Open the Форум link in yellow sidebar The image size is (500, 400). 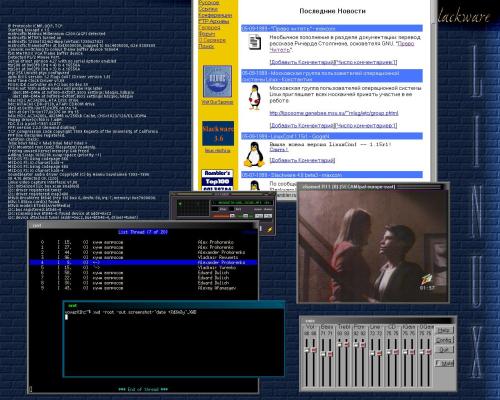207,34
